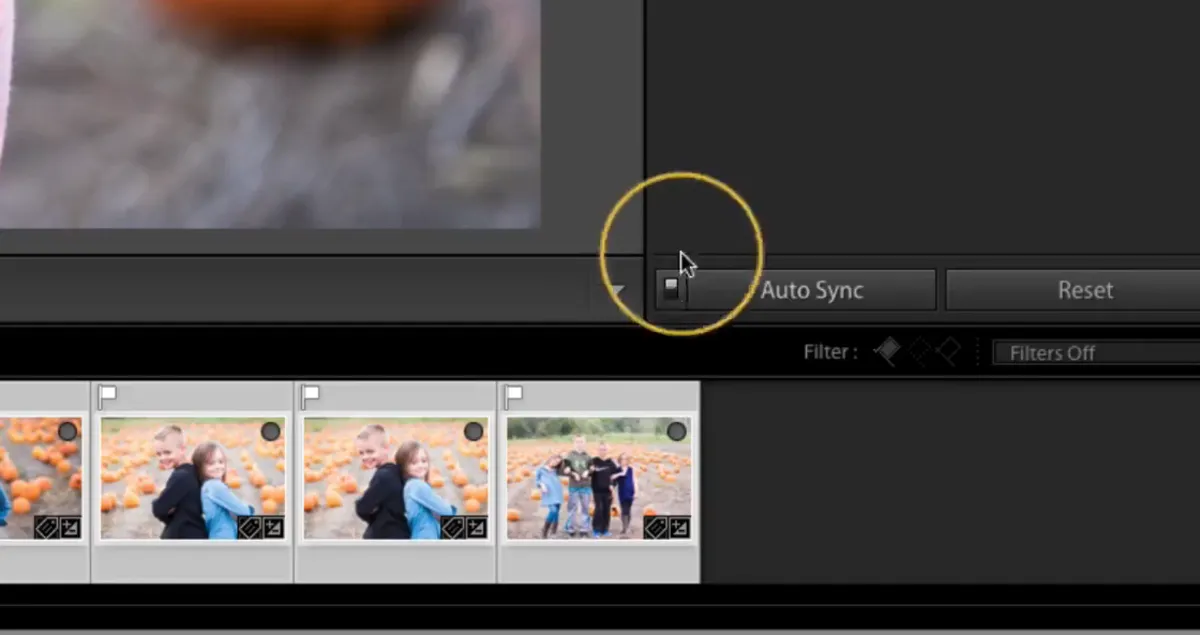Screen dimensions: 1200x635
Task: Click the keyword badge on the third thumbnail
Action: (x=452, y=525)
